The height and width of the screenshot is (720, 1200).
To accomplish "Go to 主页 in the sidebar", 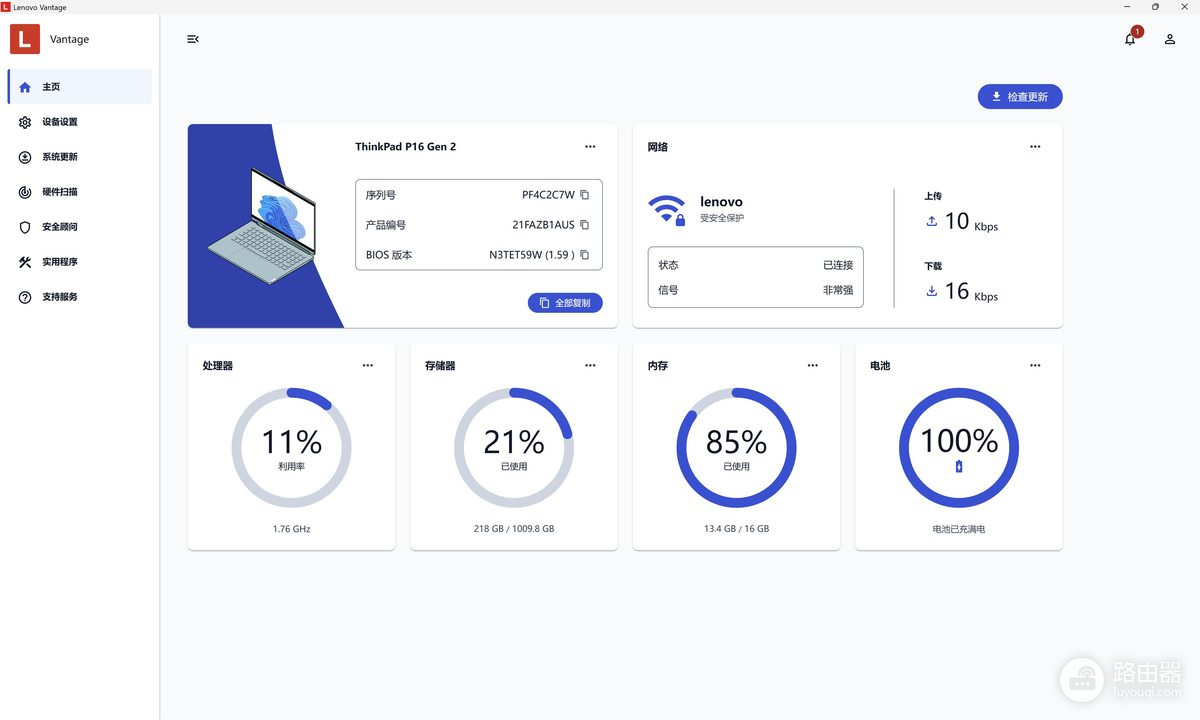I will (80, 87).
